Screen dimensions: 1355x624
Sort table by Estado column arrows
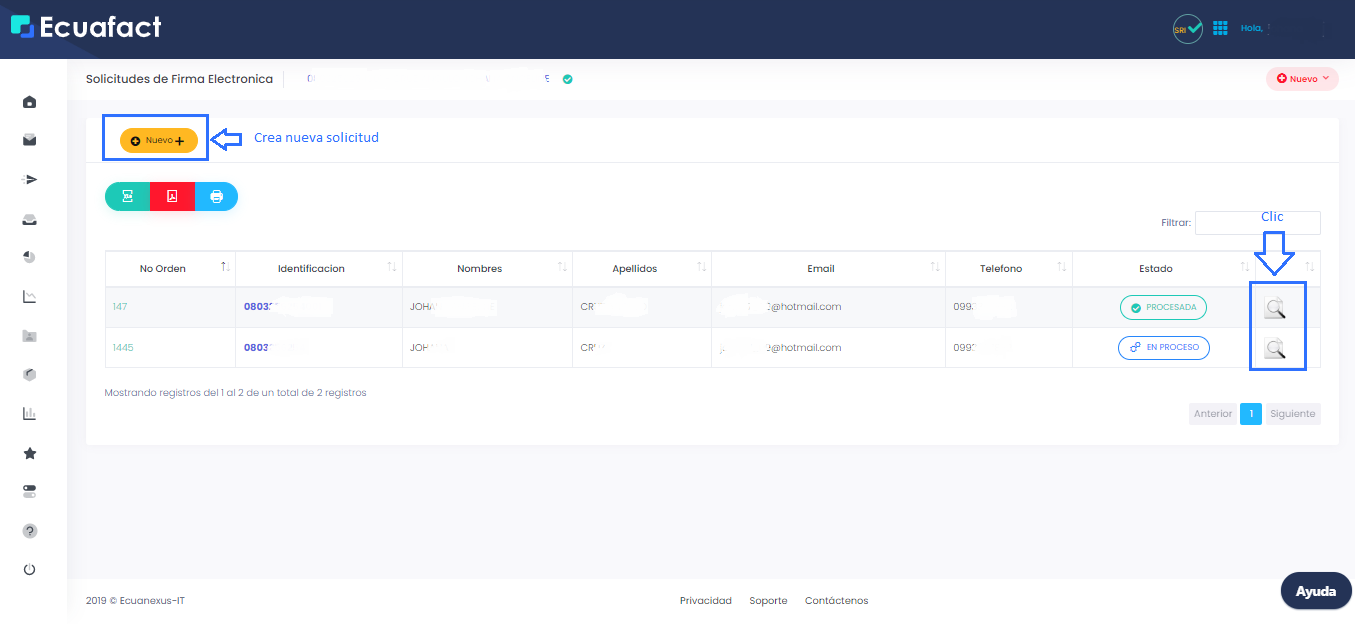1245,268
